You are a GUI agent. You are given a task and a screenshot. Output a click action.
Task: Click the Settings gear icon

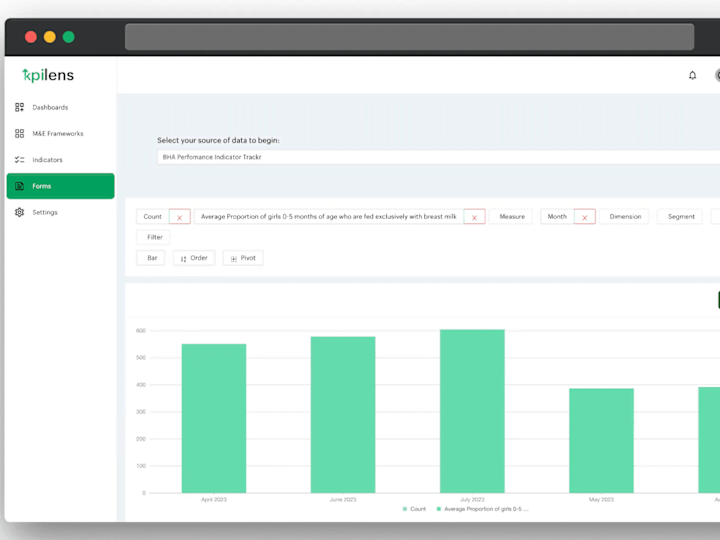19,212
